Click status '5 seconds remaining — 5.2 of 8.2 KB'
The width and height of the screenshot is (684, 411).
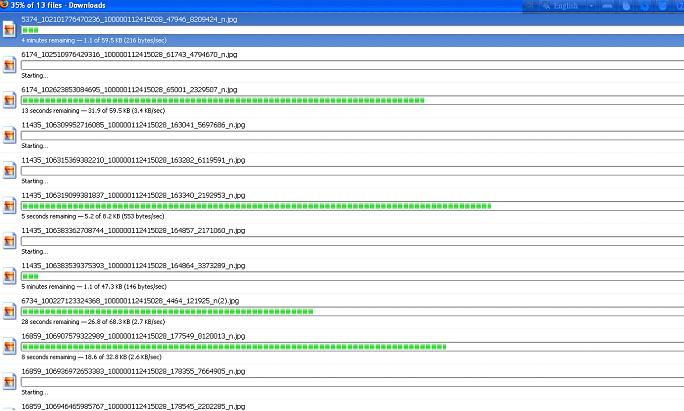[x=92, y=216]
